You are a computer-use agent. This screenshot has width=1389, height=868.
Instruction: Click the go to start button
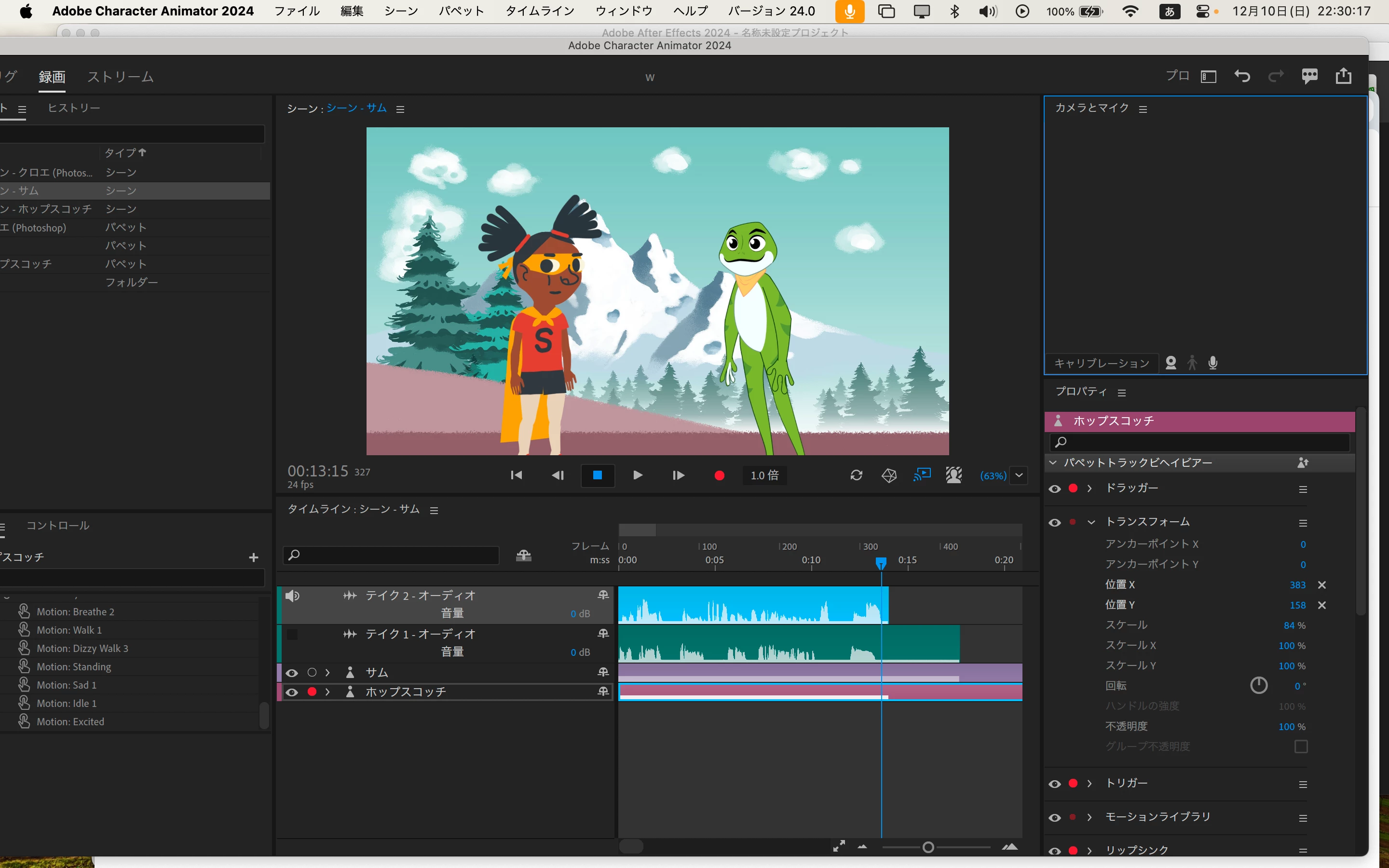516,475
